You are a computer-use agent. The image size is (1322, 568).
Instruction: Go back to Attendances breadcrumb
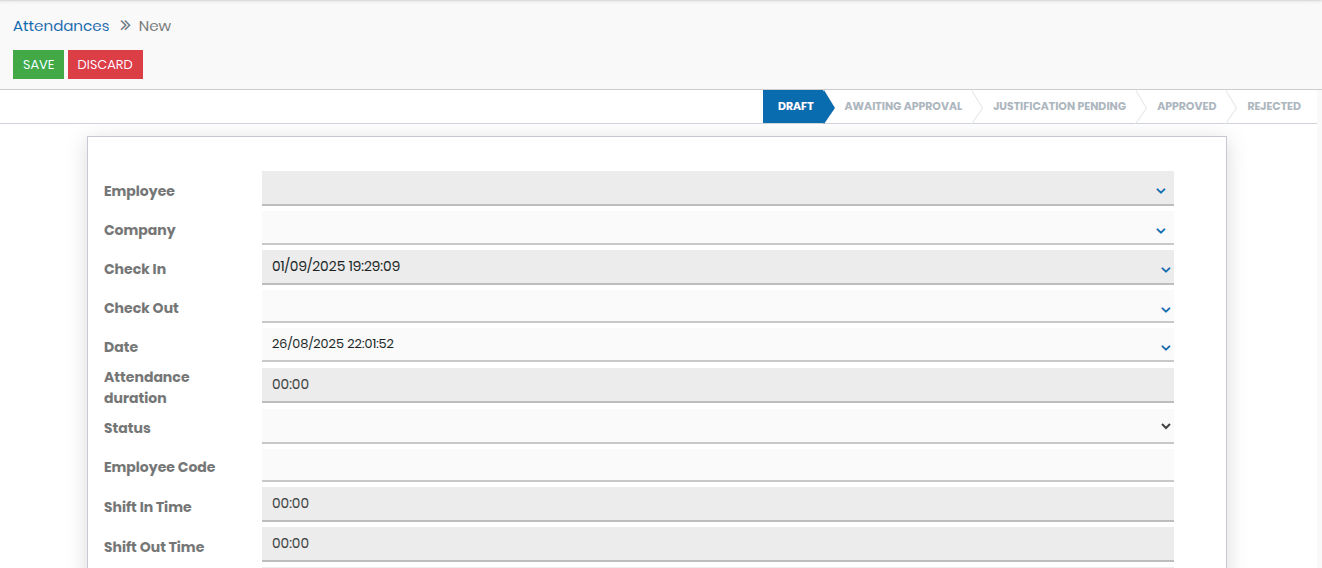[61, 26]
